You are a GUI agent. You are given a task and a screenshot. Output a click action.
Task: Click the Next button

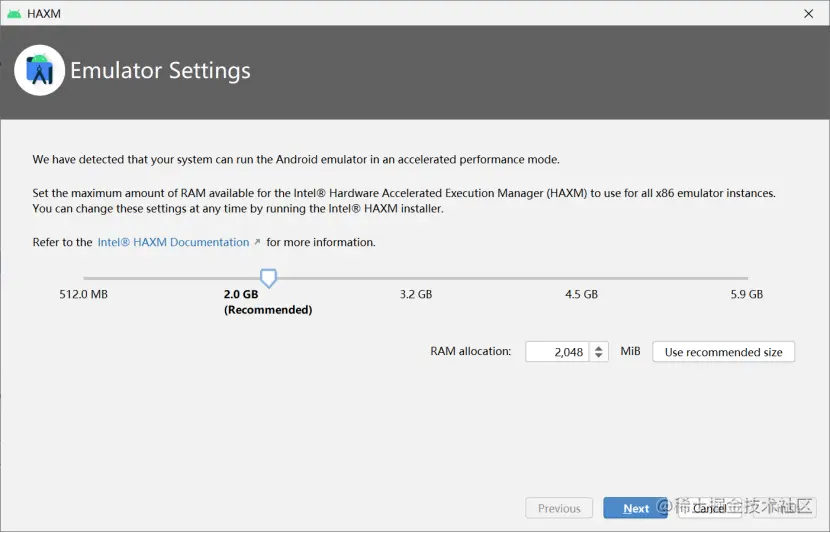click(x=635, y=508)
